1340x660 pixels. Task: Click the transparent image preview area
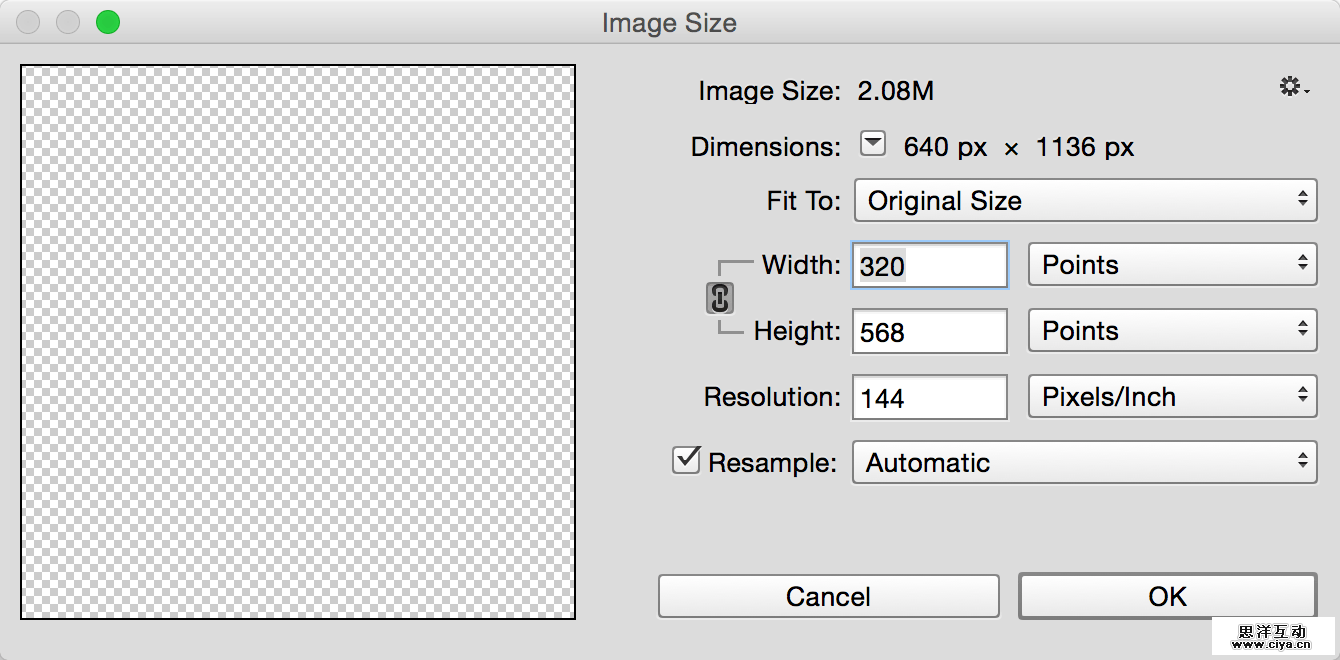[298, 342]
